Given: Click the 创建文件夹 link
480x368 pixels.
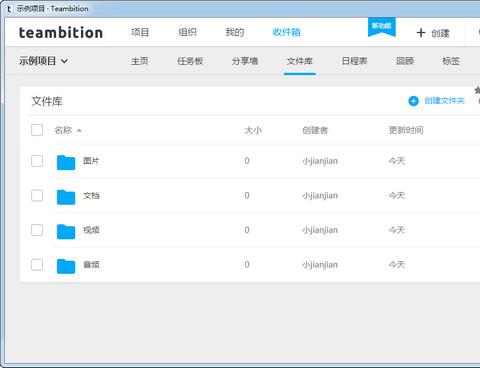Looking at the screenshot, I should (x=444, y=101).
